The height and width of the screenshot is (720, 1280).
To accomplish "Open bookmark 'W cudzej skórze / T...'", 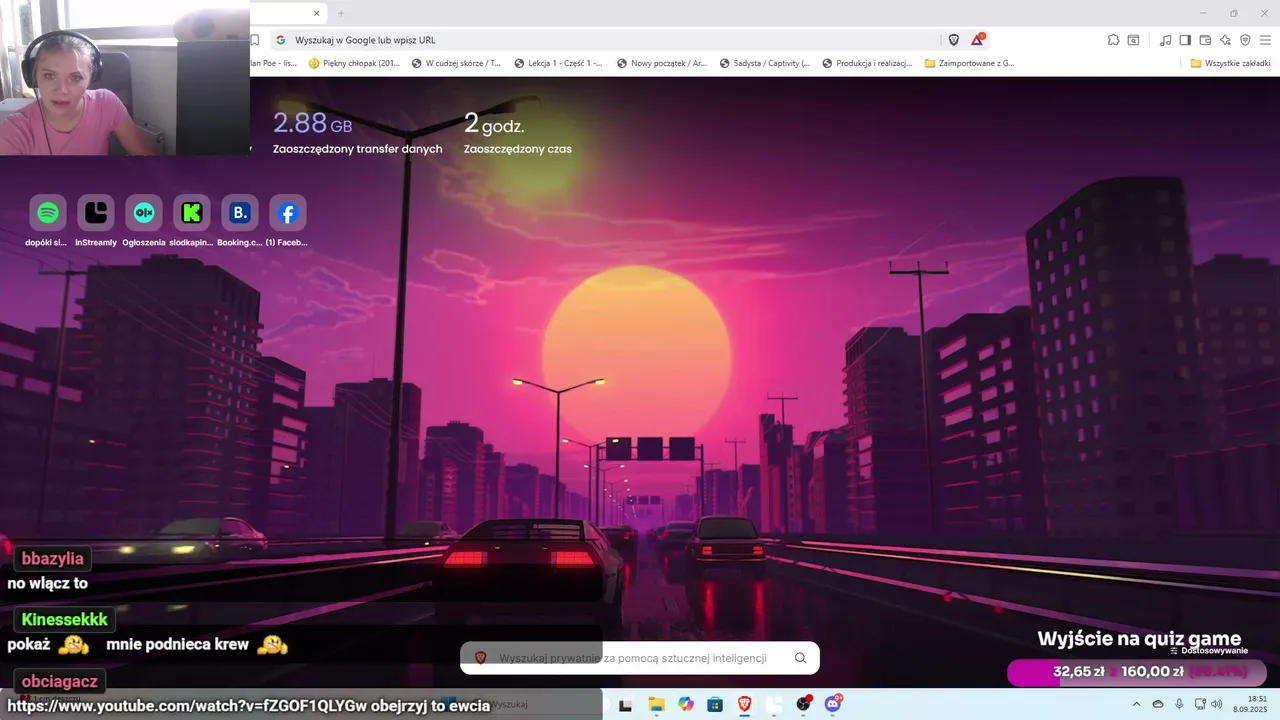I will (456, 63).
